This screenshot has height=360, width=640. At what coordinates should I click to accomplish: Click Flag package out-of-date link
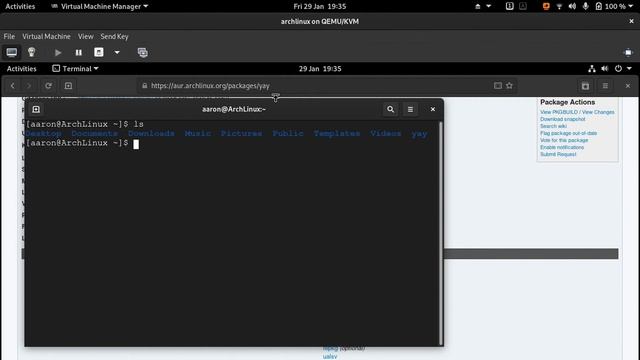569,133
